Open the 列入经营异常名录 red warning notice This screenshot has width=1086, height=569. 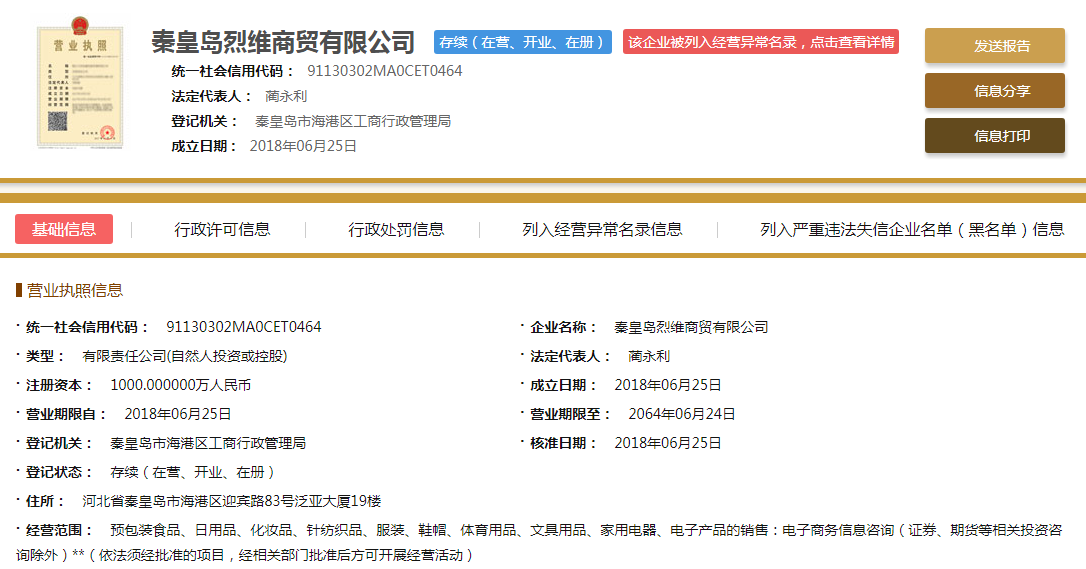(761, 42)
